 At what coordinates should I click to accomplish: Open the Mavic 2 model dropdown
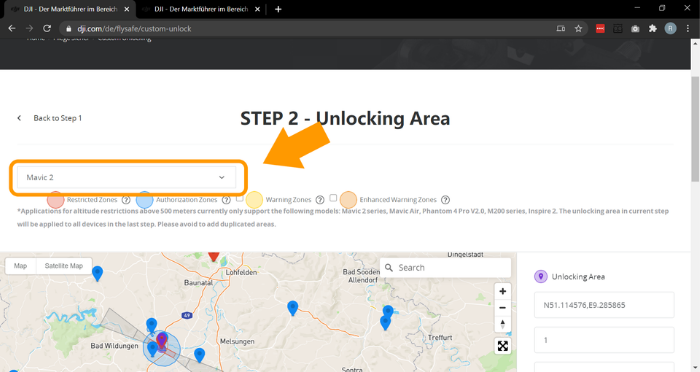(x=126, y=177)
